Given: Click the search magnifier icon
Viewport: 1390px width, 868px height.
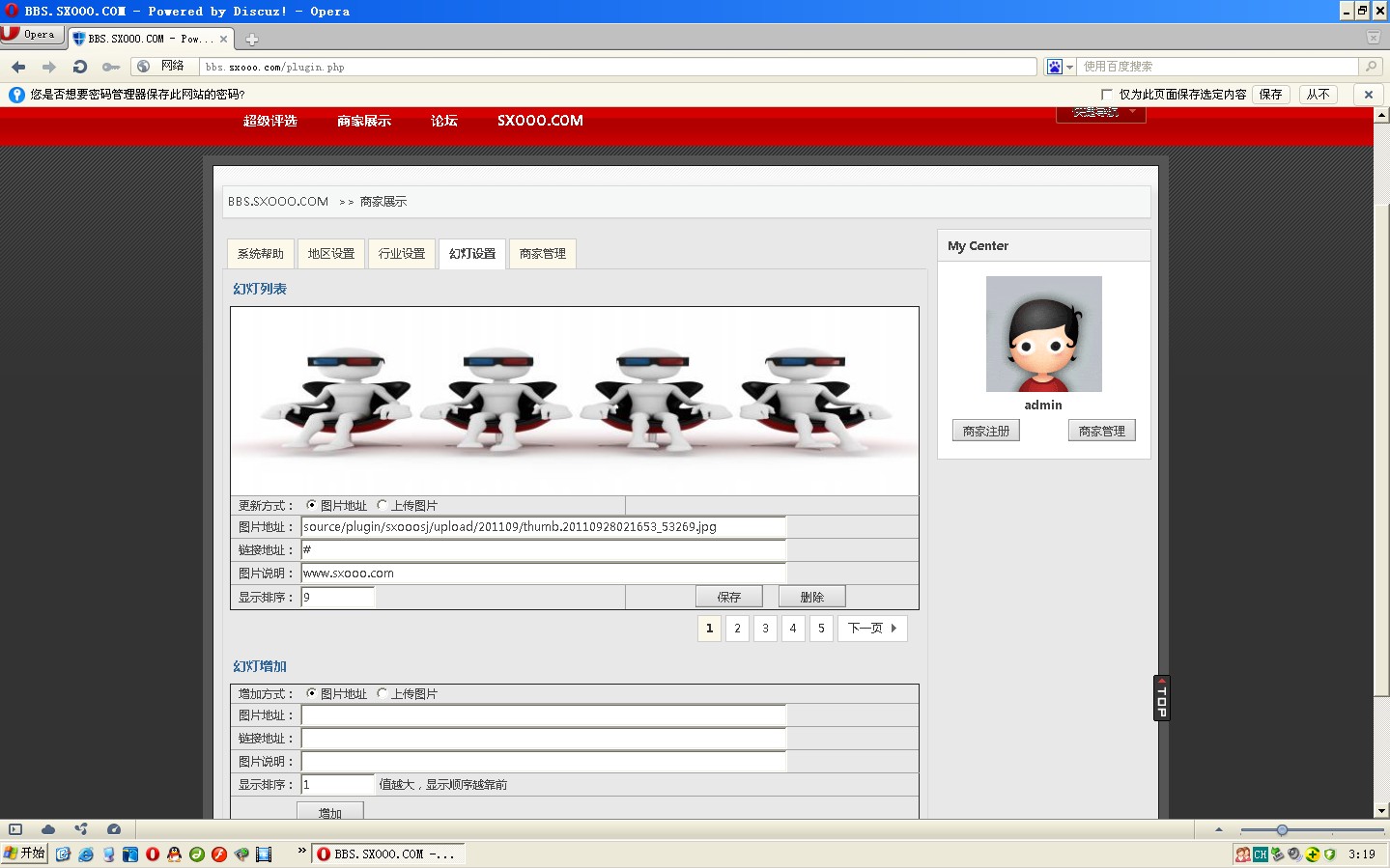Looking at the screenshot, I should pos(1370,67).
